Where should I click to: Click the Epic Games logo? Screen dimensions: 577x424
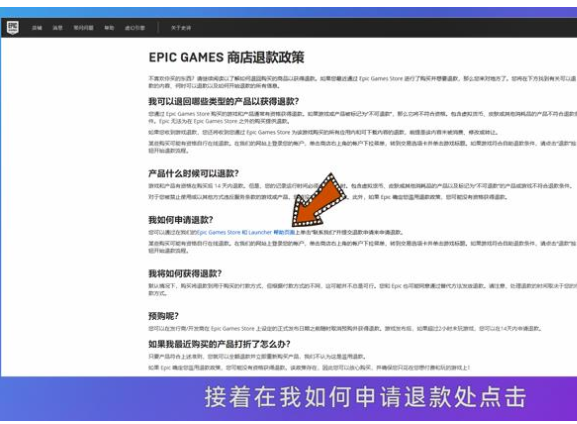13,27
